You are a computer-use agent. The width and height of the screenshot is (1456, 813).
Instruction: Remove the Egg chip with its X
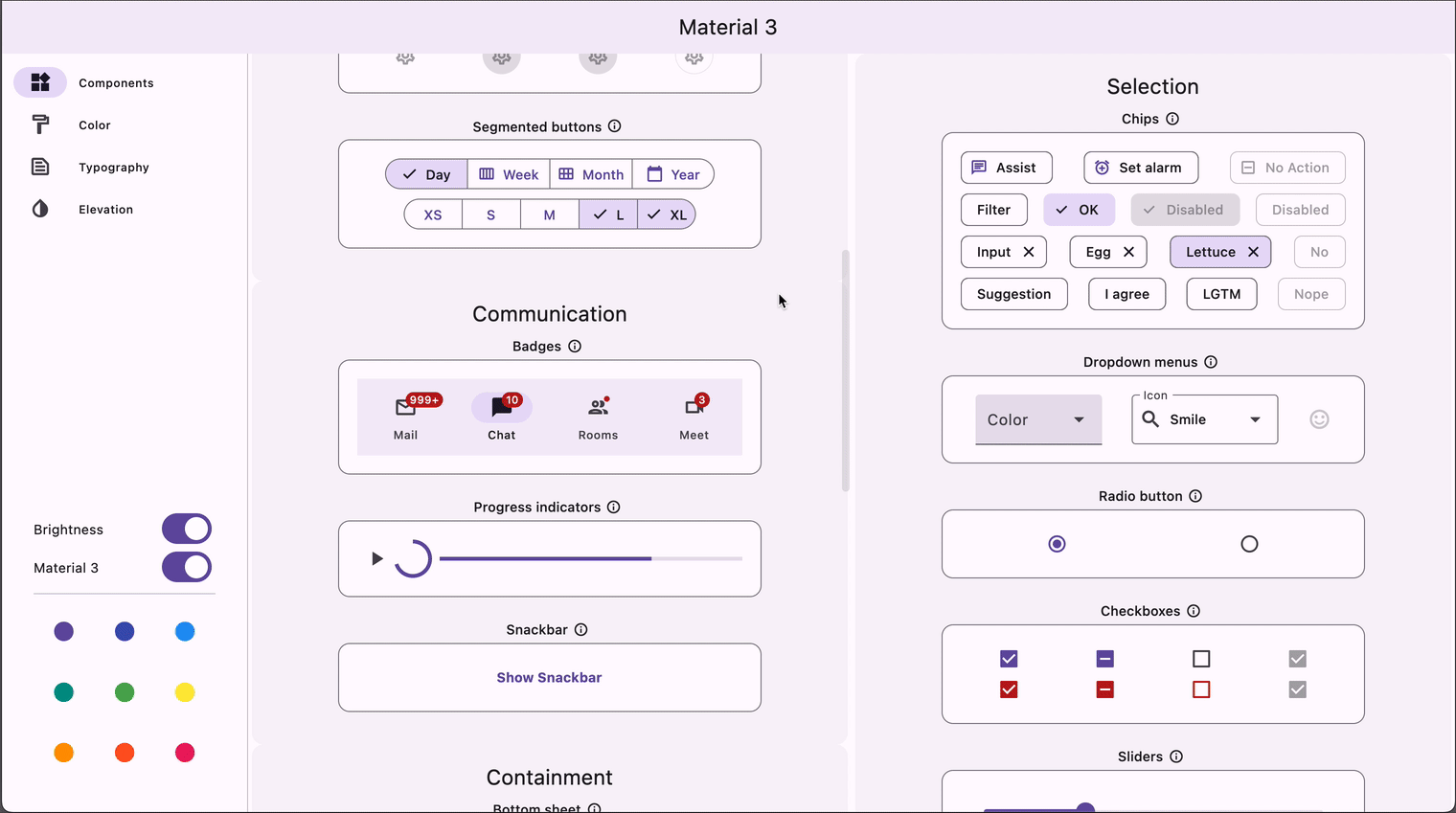1128,252
